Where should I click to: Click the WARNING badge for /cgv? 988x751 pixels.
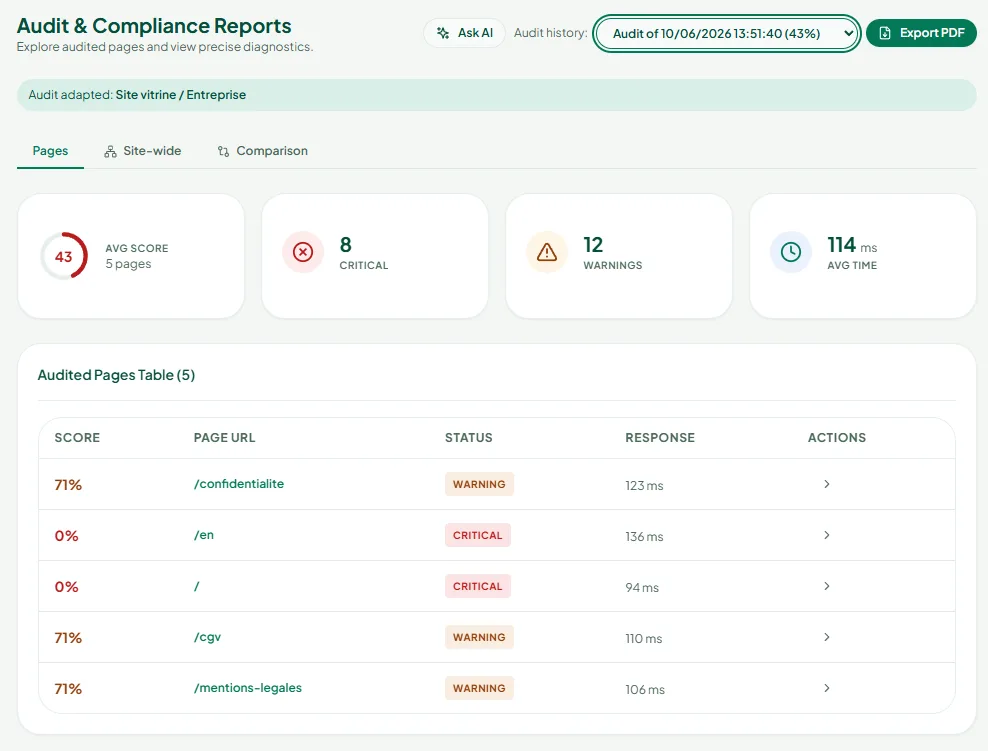tap(479, 637)
